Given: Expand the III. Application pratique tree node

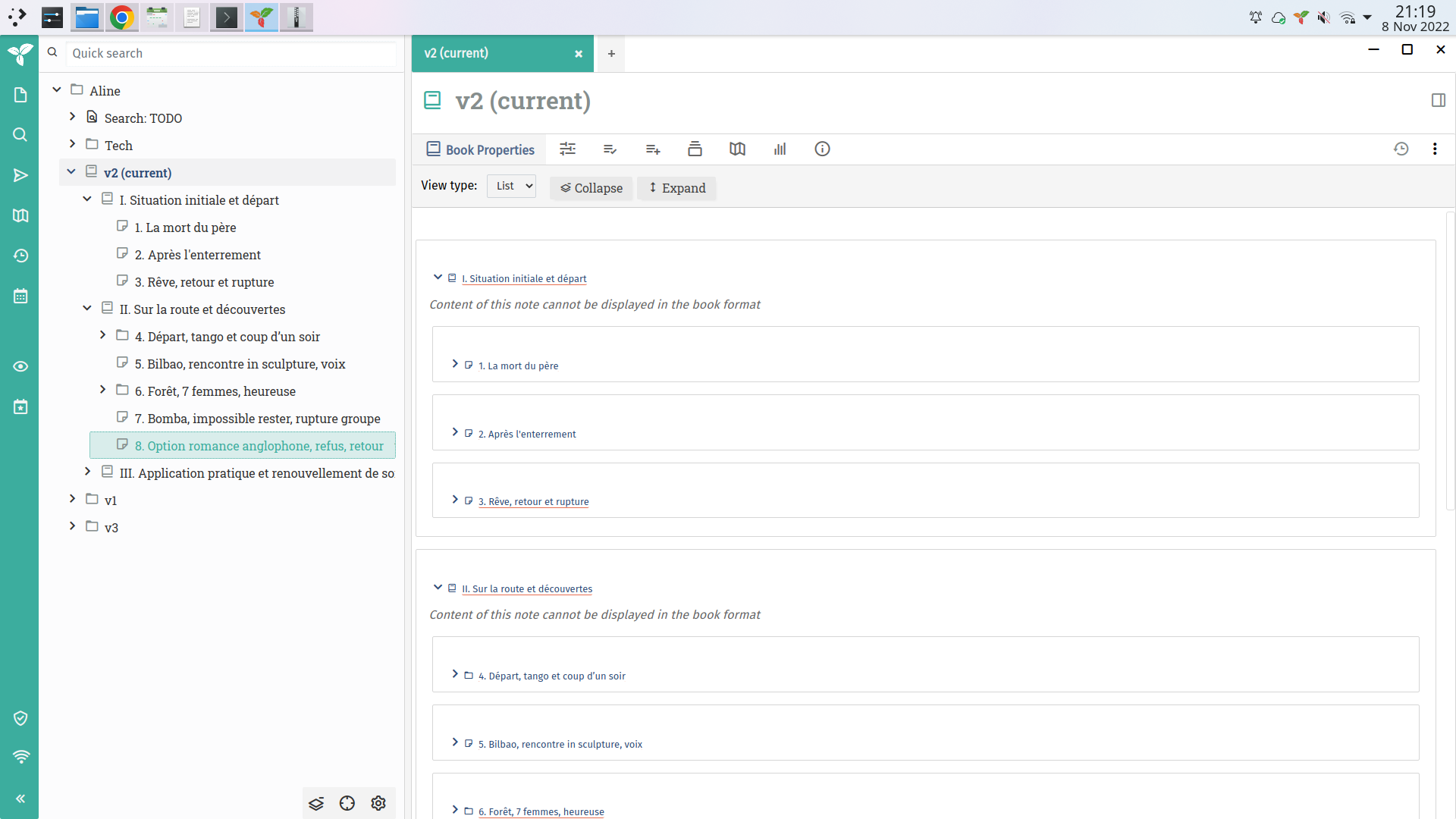Looking at the screenshot, I should [x=87, y=472].
